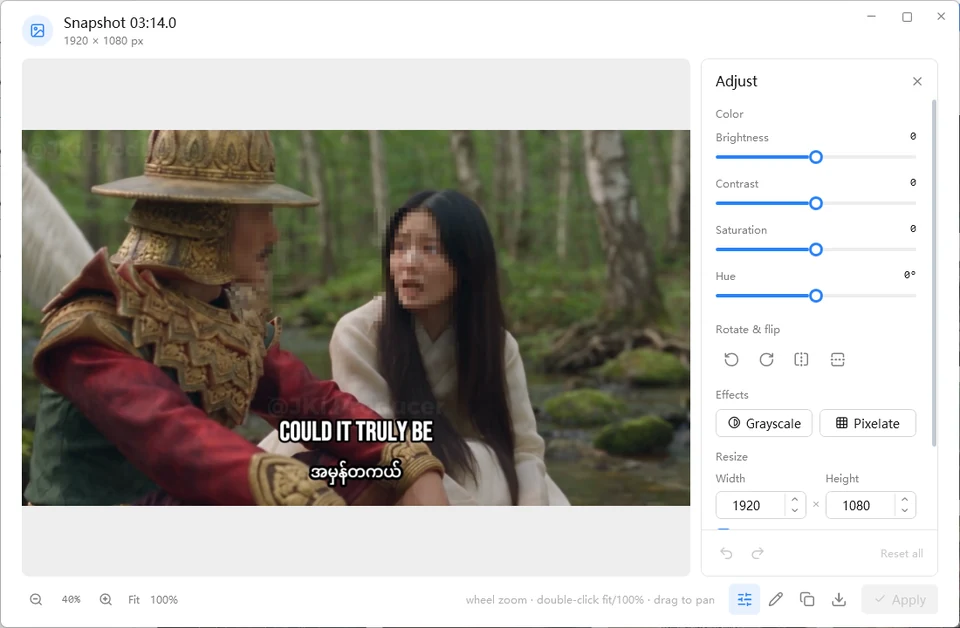Decrease the Width value with down arrow
The image size is (960, 628).
pyautogui.click(x=795, y=511)
